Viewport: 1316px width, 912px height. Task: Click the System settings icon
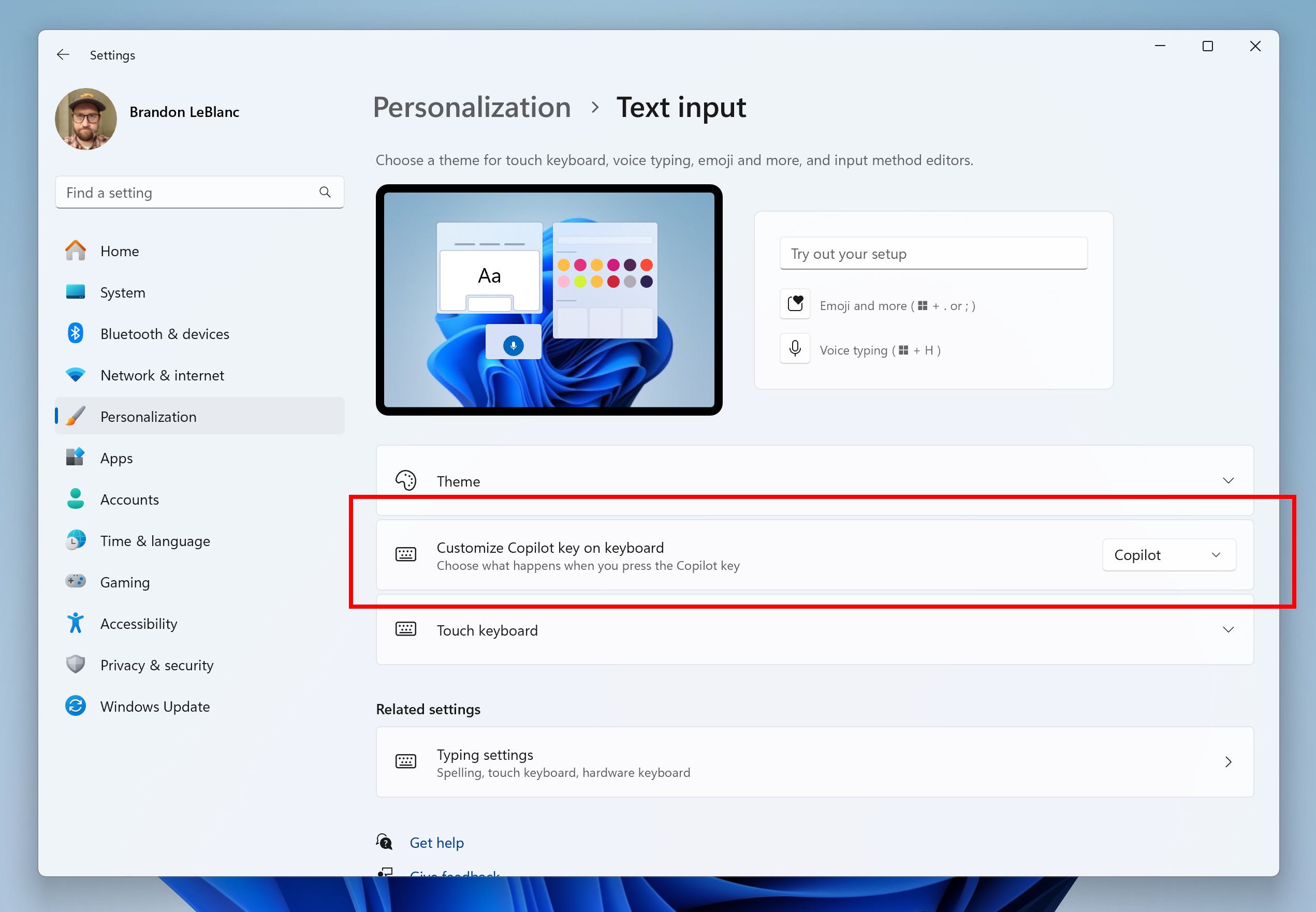77,293
